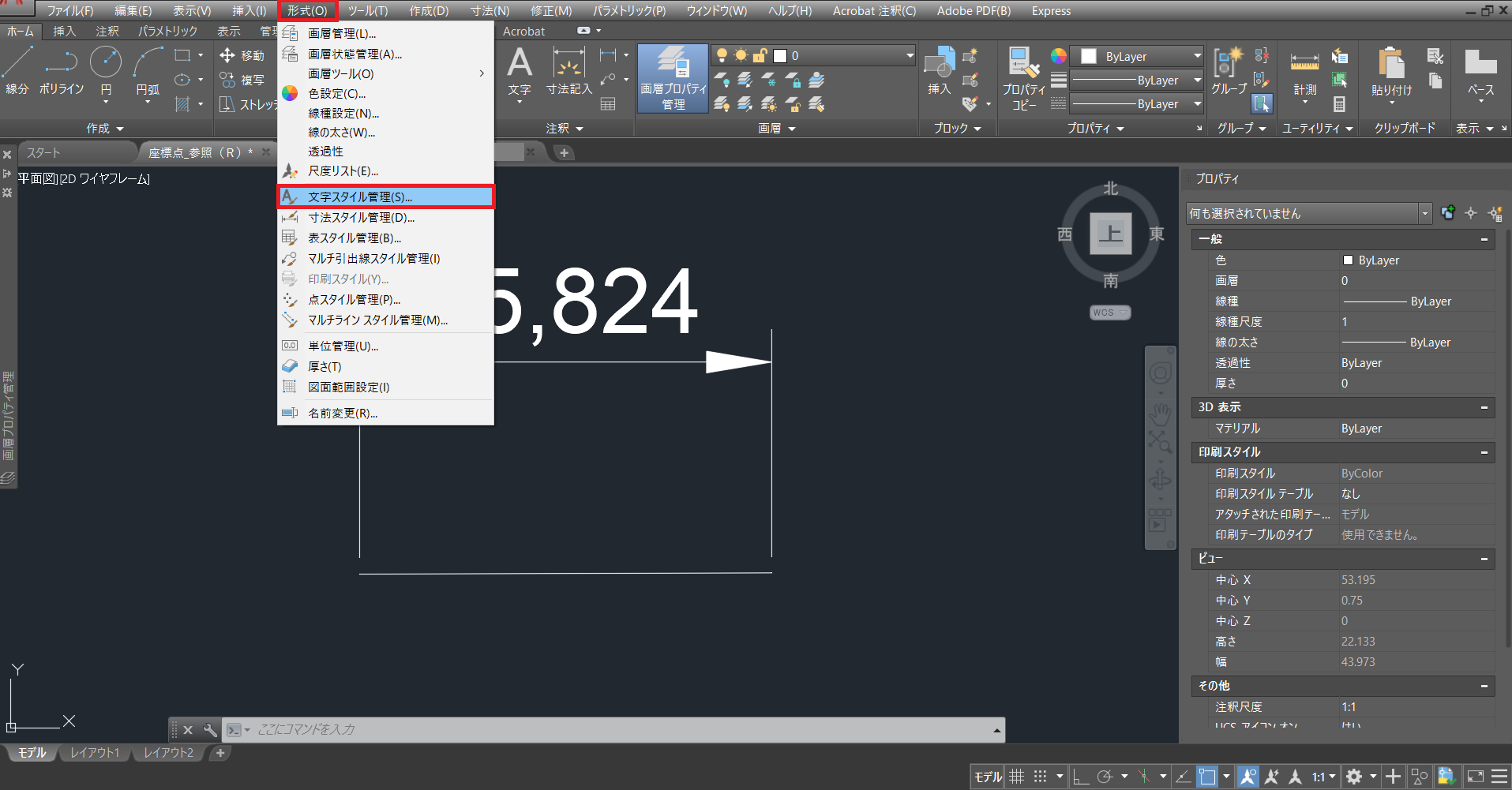Click the Layer Off icon in layer panel
Viewport: 1512px width, 790px height.
coord(722,80)
